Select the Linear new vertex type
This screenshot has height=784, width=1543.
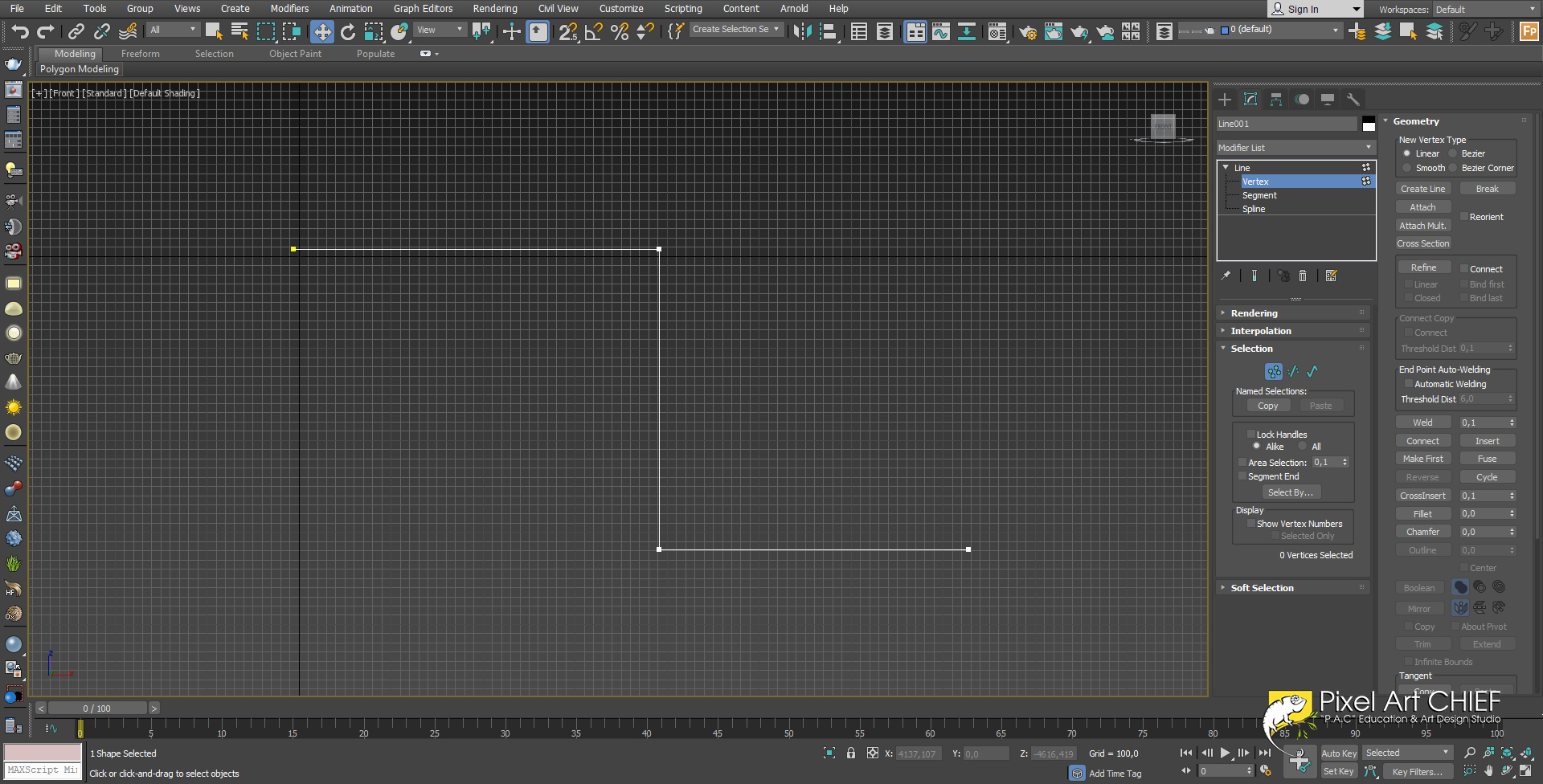[1406, 153]
